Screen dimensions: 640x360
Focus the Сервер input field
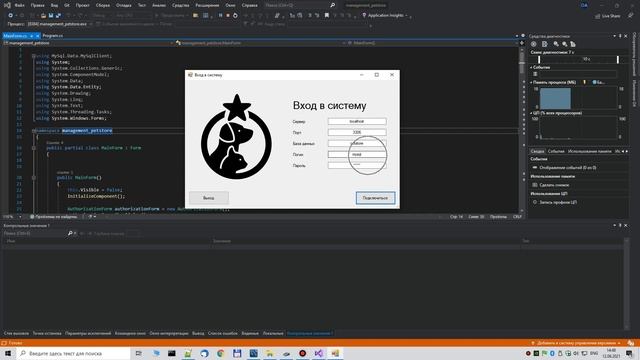[357, 122]
